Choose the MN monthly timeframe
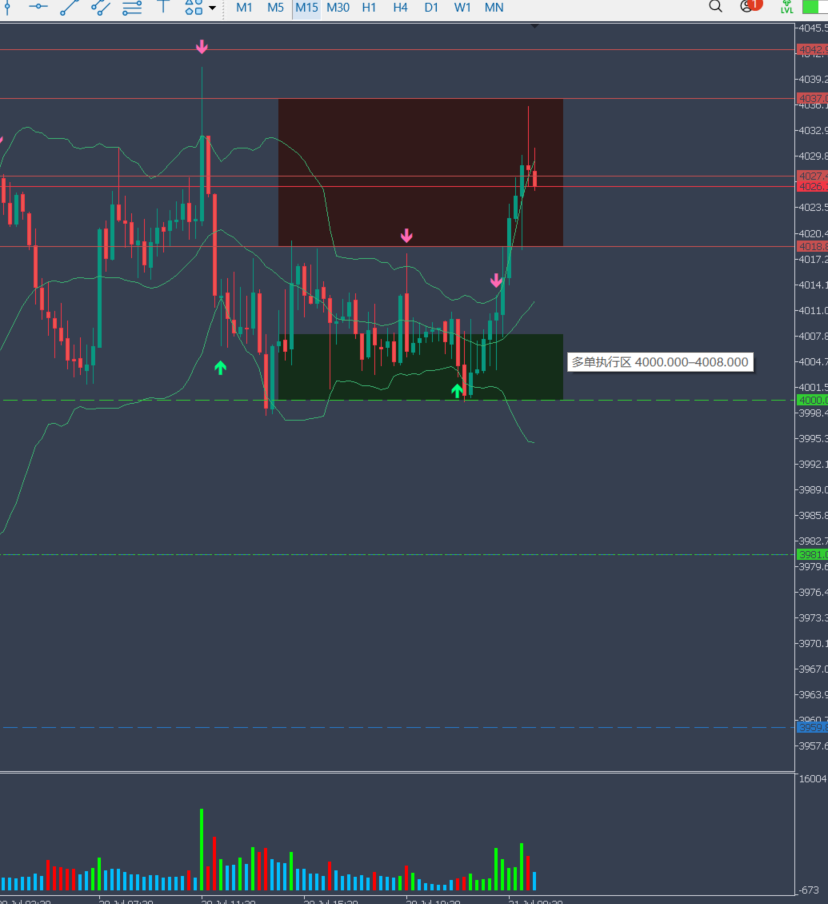The height and width of the screenshot is (904, 828). pos(494,7)
